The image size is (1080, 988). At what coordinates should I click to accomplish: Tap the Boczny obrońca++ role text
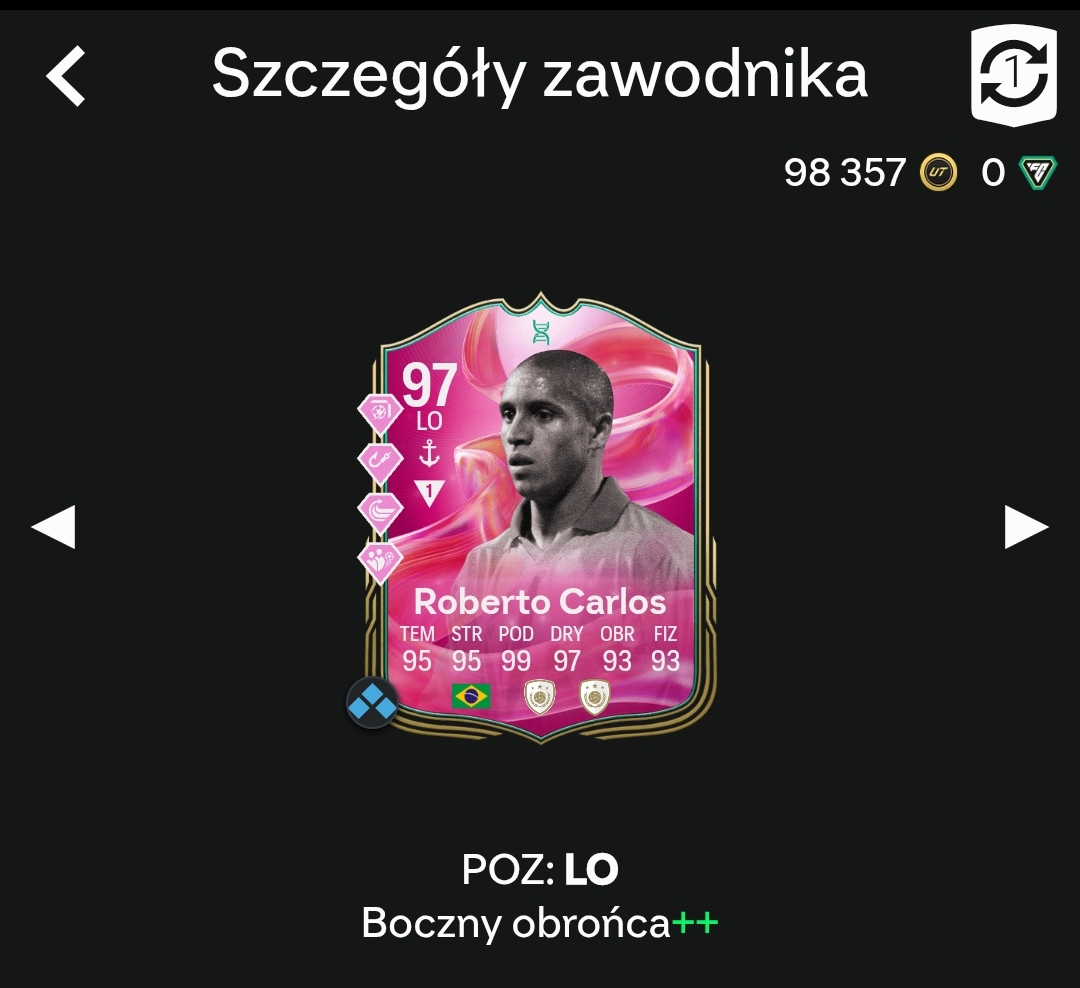540,923
